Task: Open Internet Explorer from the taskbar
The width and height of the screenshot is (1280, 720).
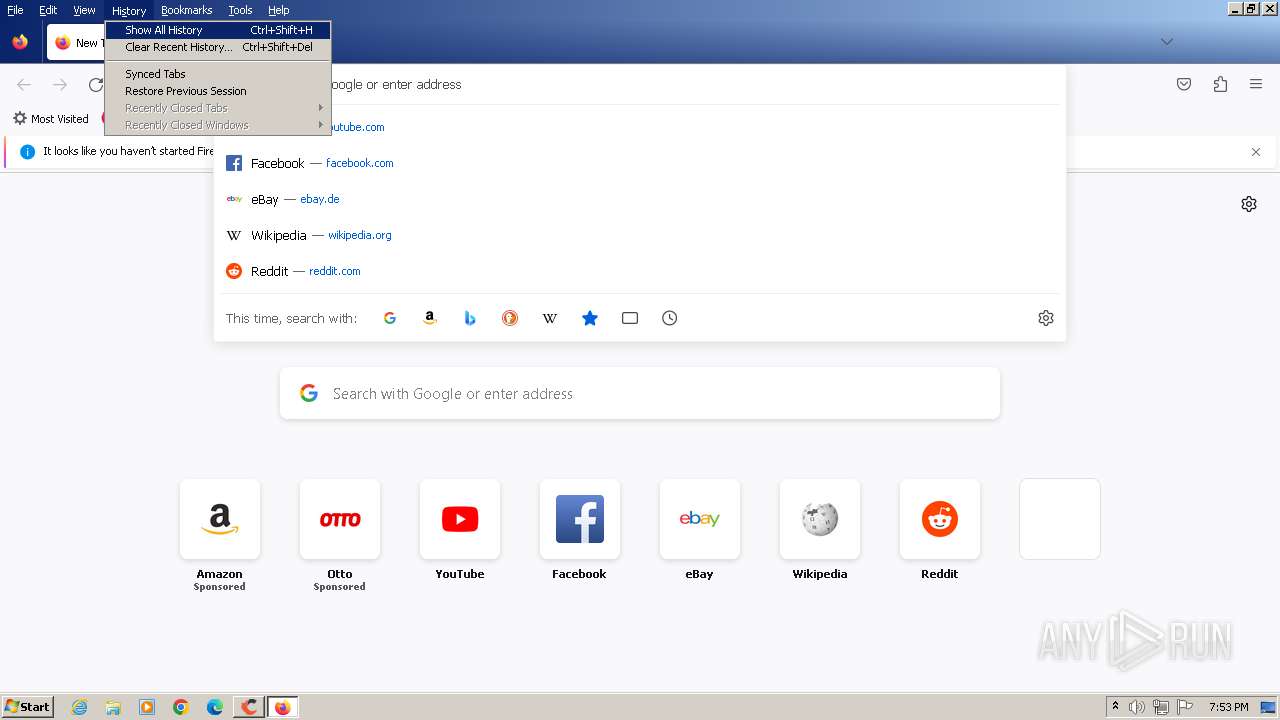Action: [80, 707]
